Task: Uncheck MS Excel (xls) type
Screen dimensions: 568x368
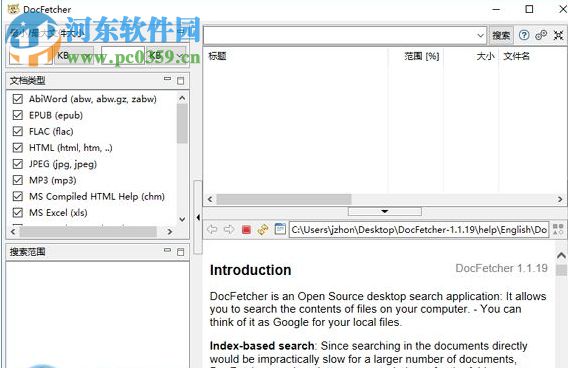Action: pos(17,212)
